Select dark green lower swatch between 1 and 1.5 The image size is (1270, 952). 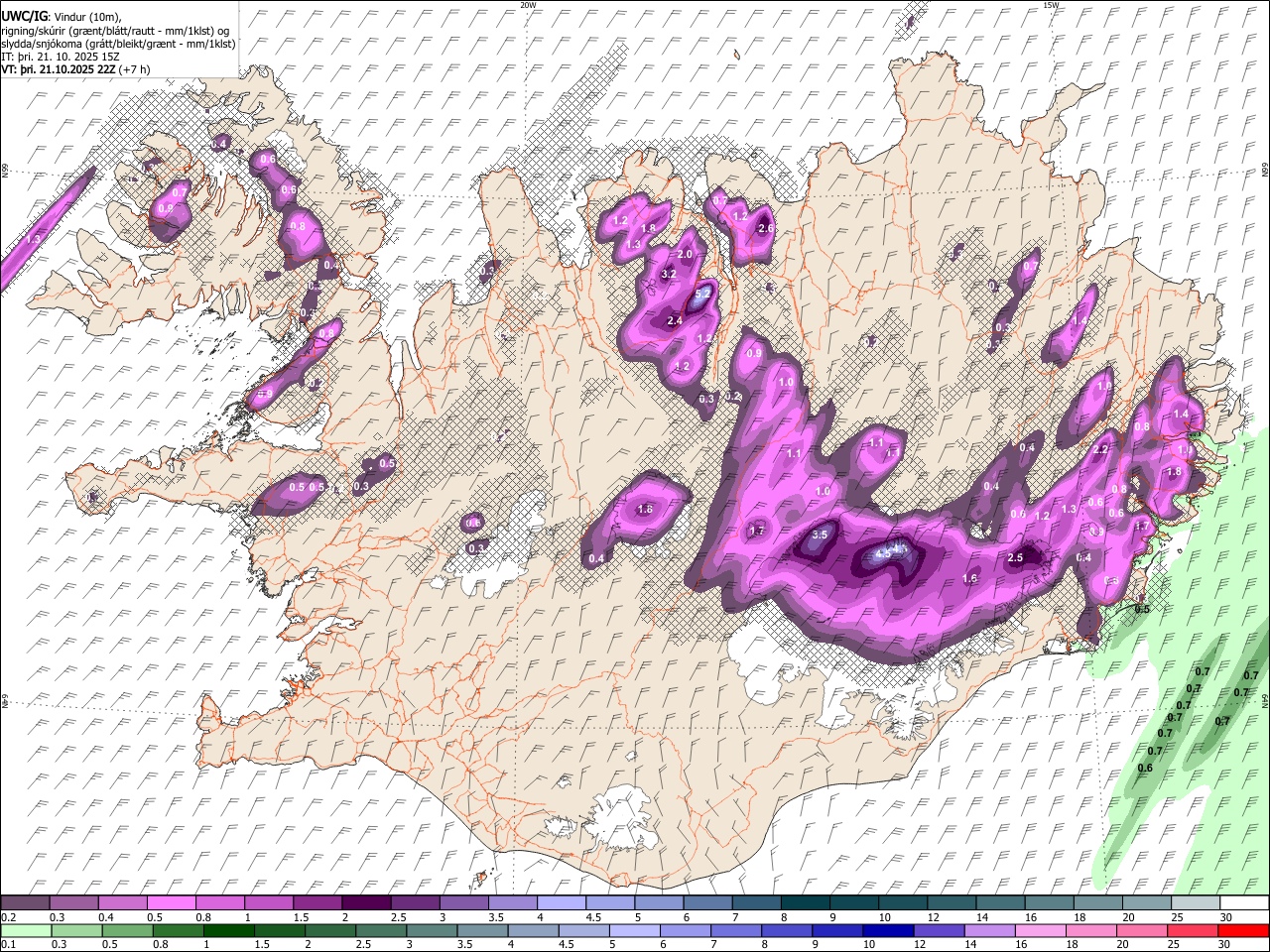pos(230,930)
